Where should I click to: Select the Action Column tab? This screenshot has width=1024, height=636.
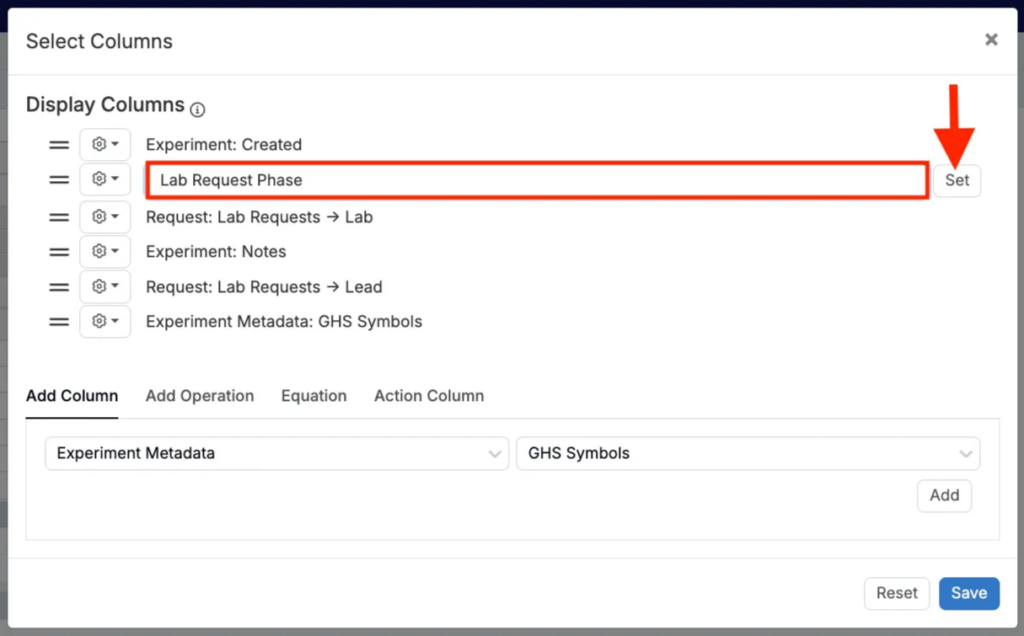[429, 396]
